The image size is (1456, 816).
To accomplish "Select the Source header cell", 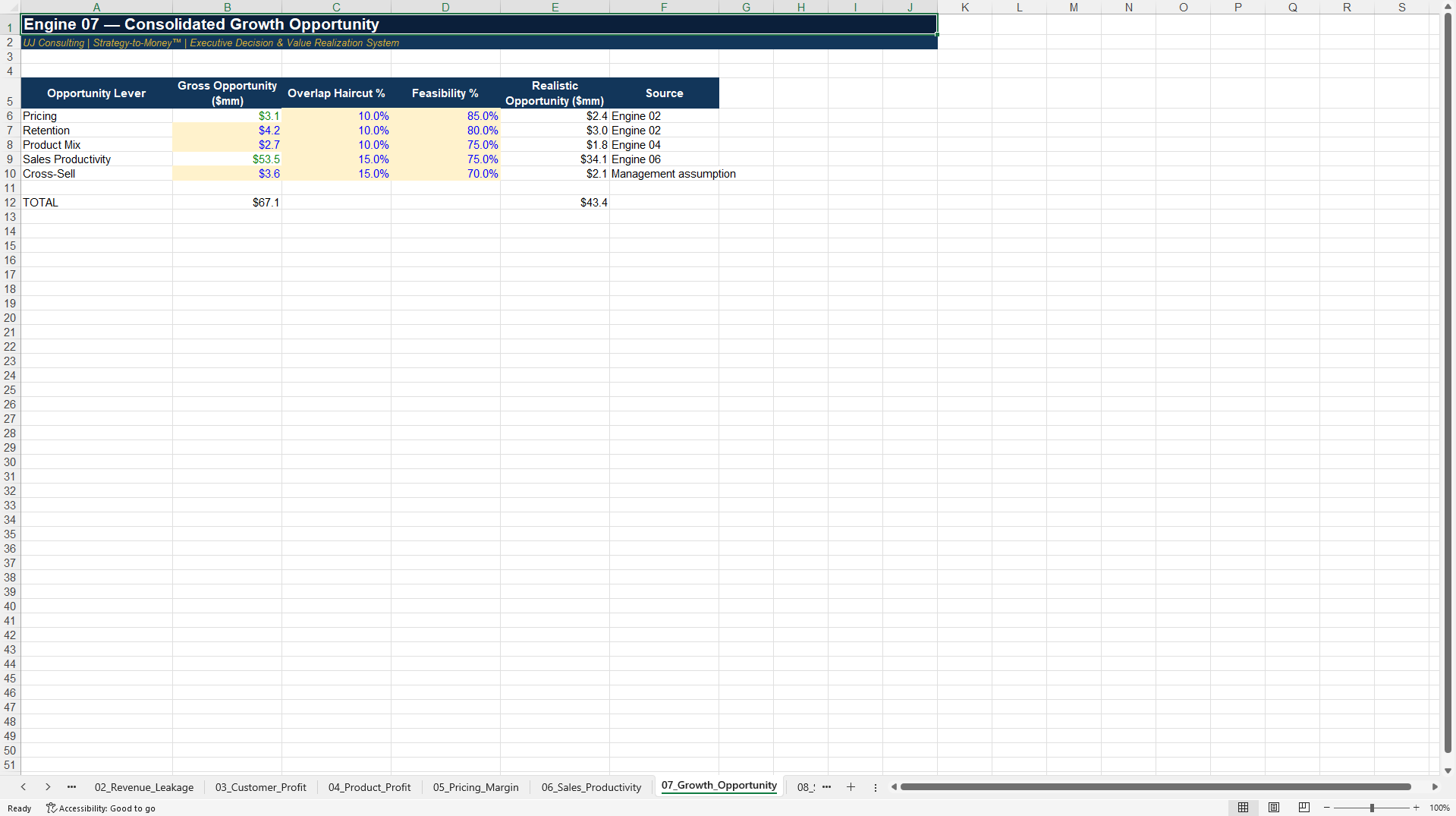I will click(x=664, y=93).
